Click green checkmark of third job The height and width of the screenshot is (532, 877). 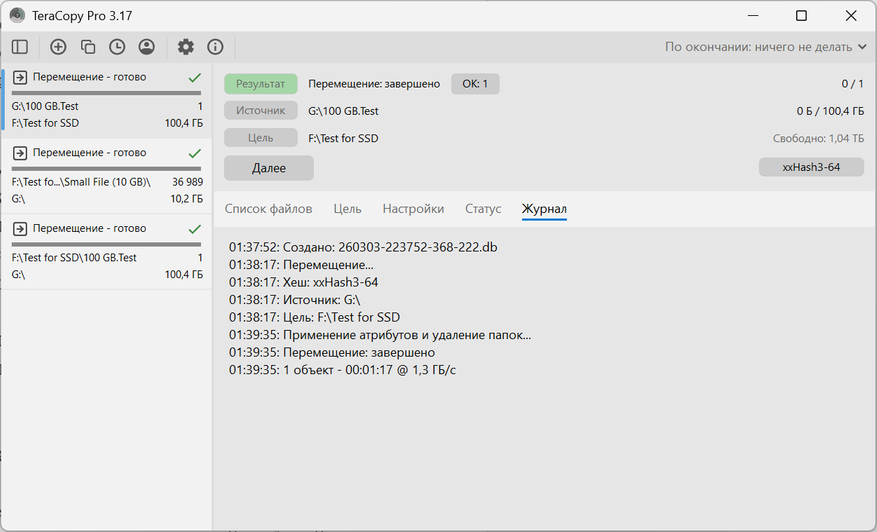point(195,228)
